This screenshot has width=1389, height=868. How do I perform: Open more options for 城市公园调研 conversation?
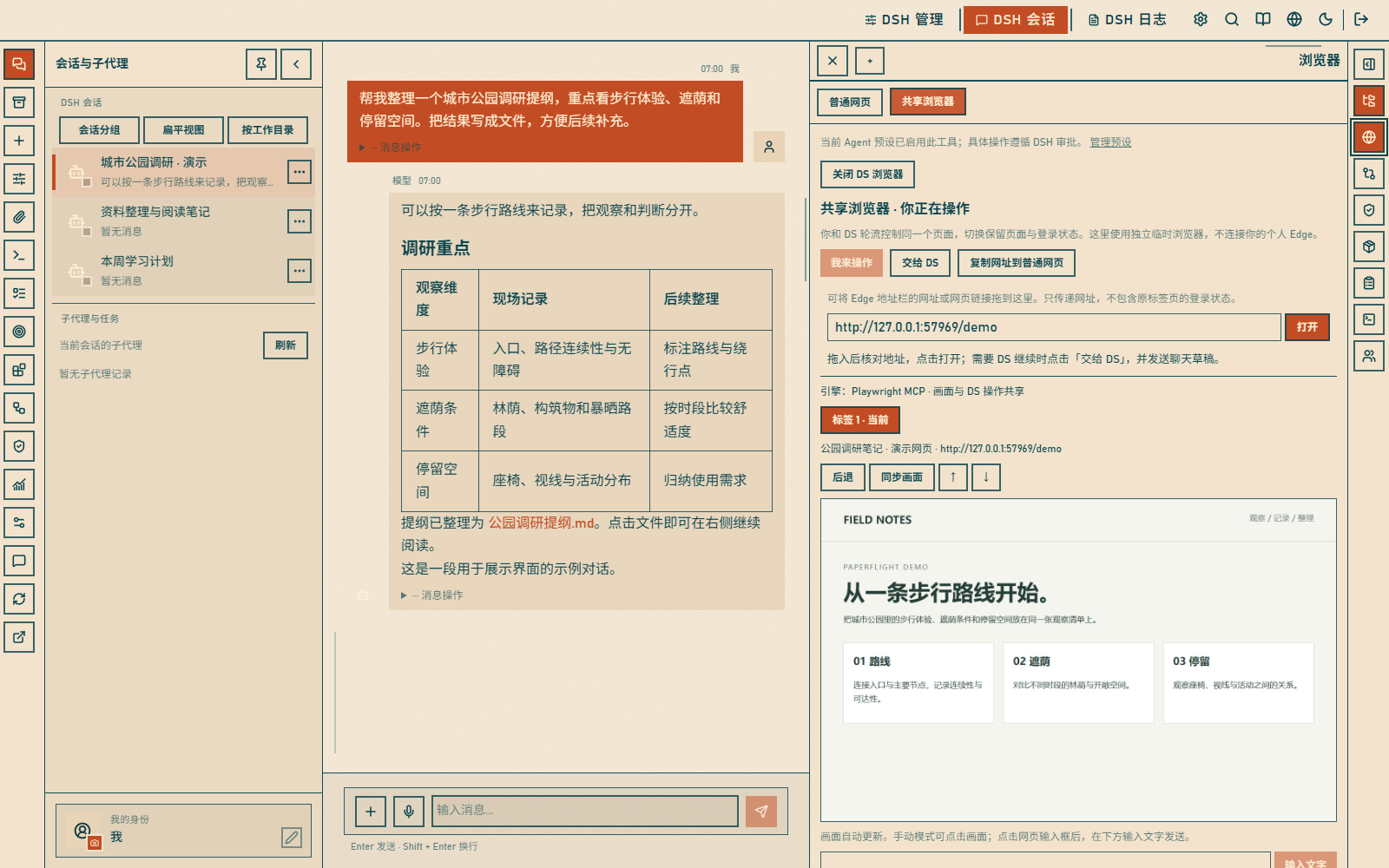(x=300, y=172)
